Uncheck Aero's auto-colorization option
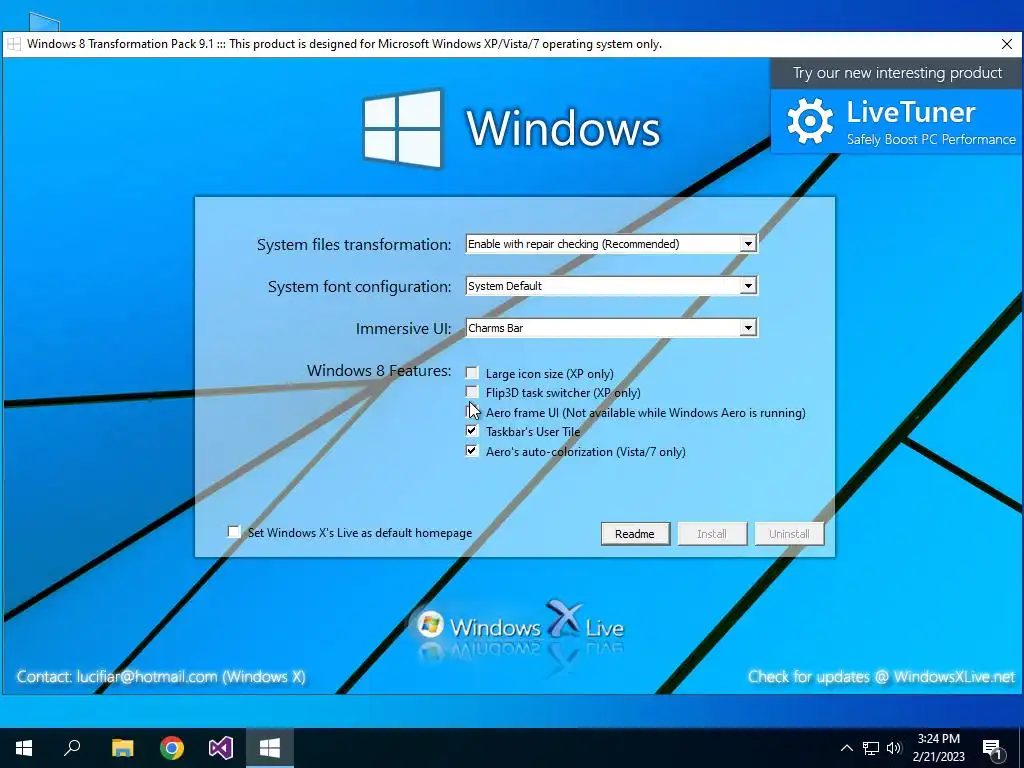This screenshot has width=1024, height=768. tap(472, 451)
